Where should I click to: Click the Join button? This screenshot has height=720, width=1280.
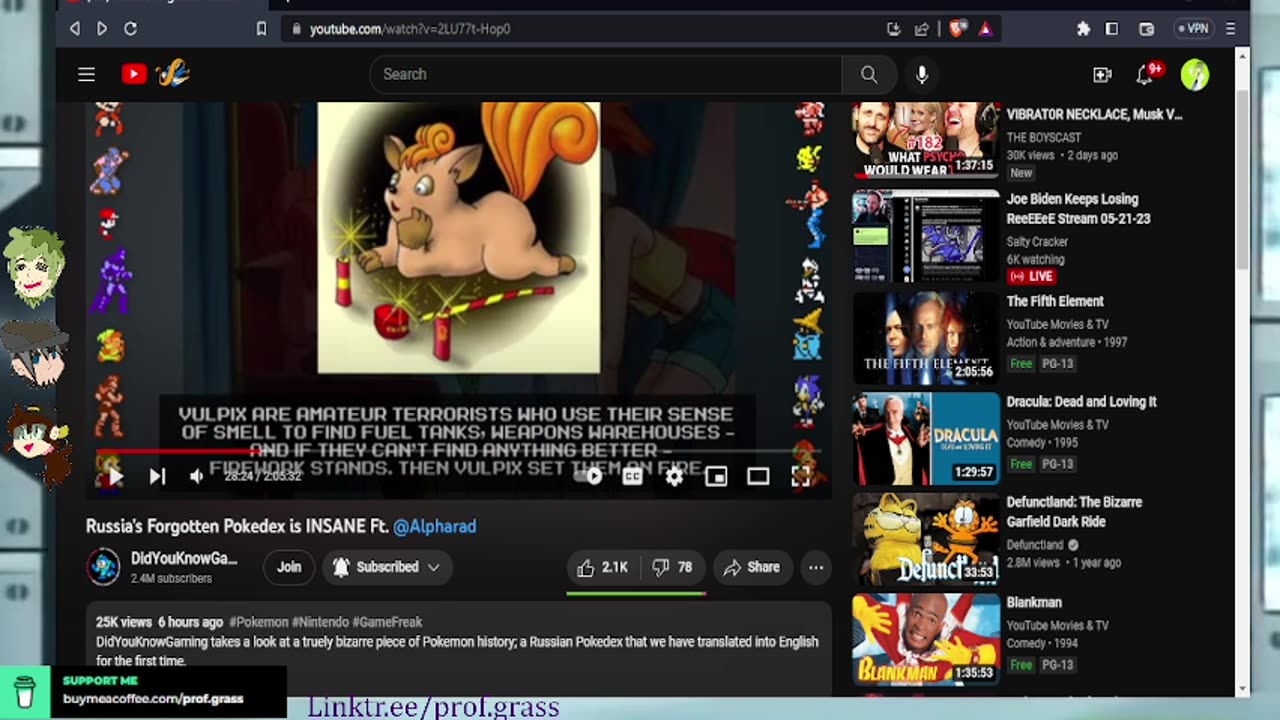click(289, 567)
